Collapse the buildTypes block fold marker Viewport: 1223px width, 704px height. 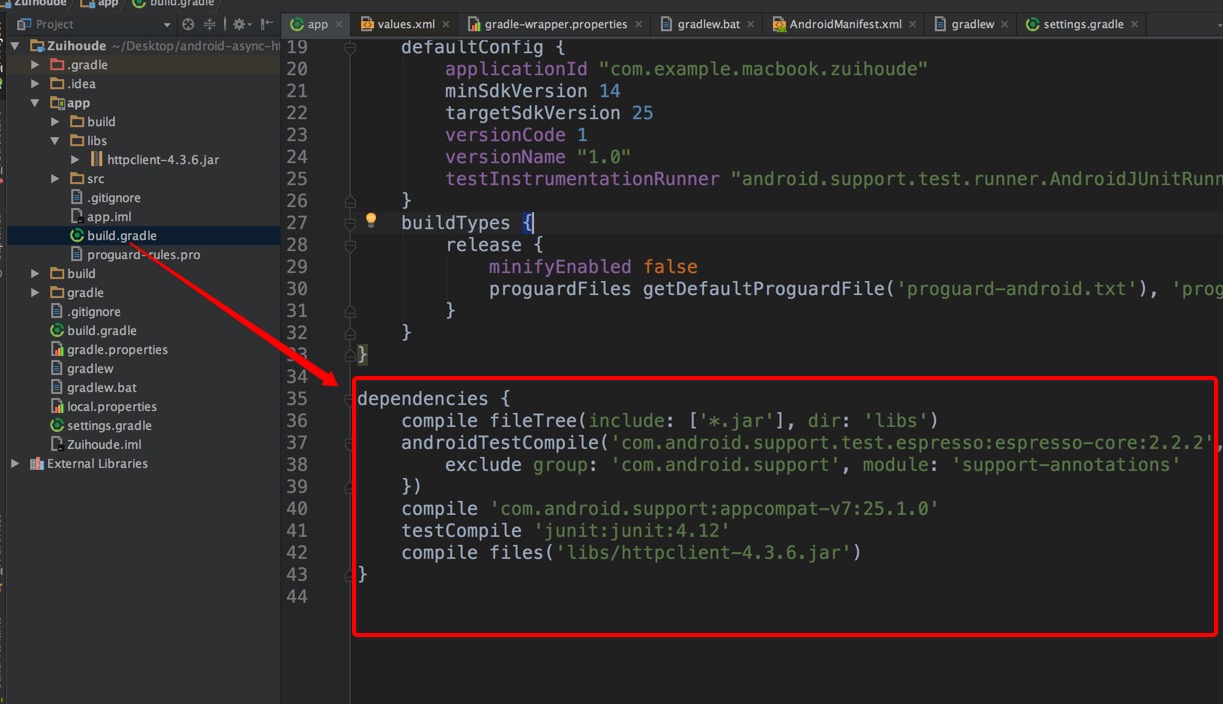(x=350, y=223)
